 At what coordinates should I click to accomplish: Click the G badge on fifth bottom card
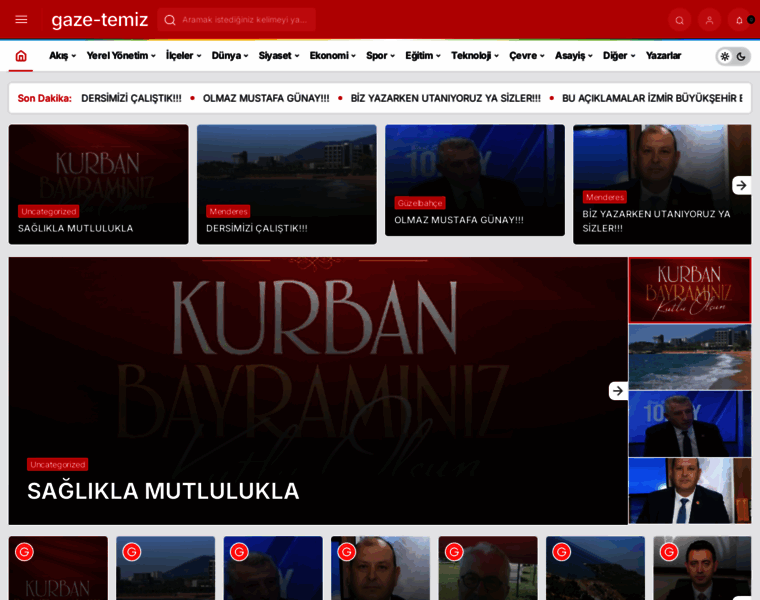click(454, 552)
